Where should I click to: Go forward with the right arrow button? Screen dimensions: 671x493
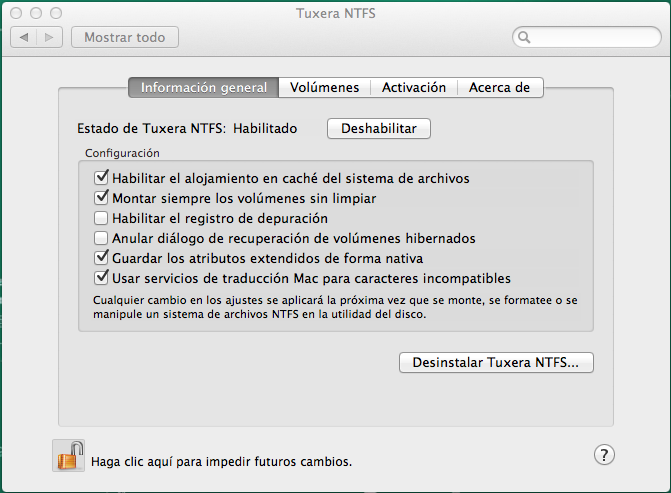pos(50,37)
